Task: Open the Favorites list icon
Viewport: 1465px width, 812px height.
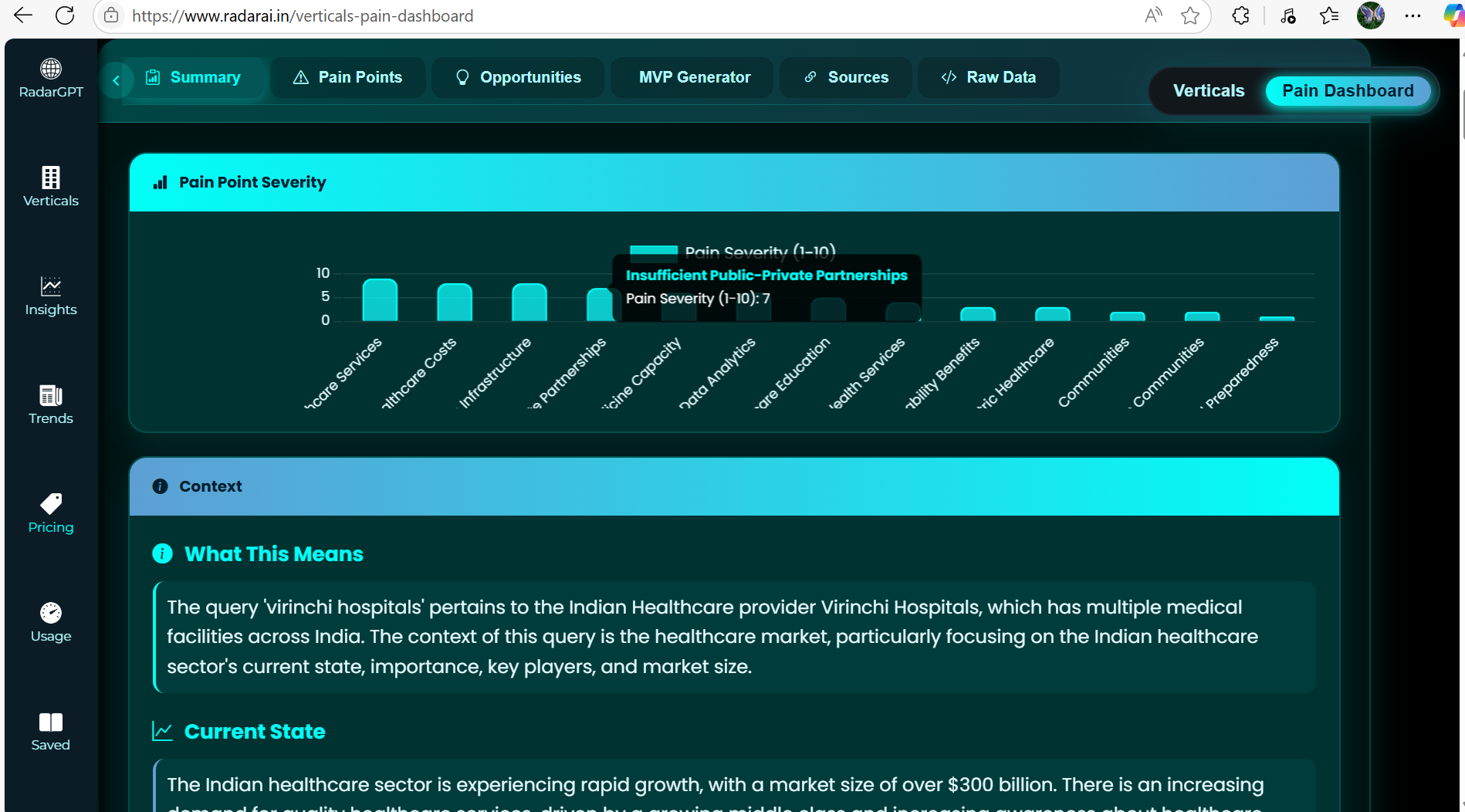Action: point(1329,15)
